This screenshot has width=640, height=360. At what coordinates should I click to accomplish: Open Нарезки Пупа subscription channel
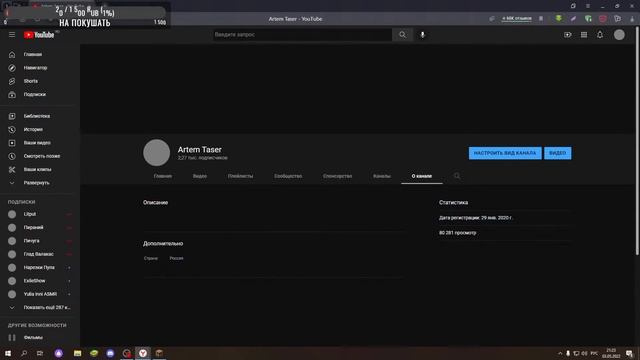click(x=40, y=267)
